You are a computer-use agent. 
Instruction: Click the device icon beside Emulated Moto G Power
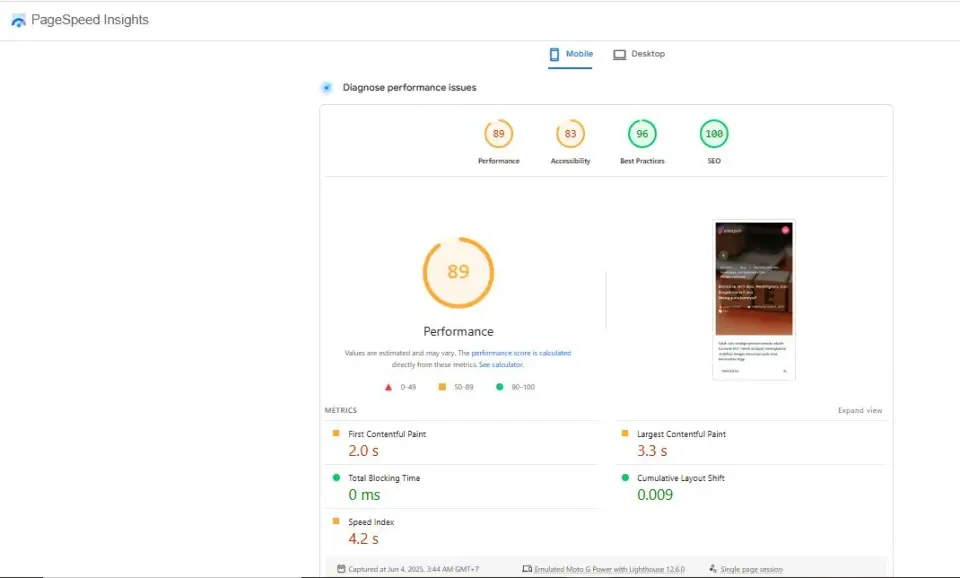(x=527, y=569)
